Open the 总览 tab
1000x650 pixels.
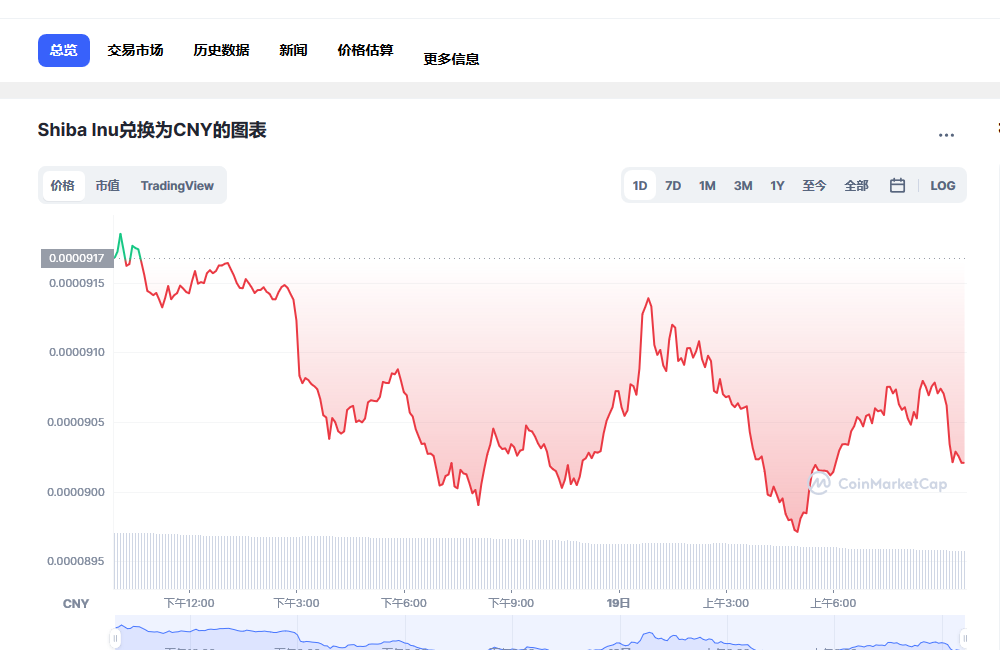[x=64, y=50]
